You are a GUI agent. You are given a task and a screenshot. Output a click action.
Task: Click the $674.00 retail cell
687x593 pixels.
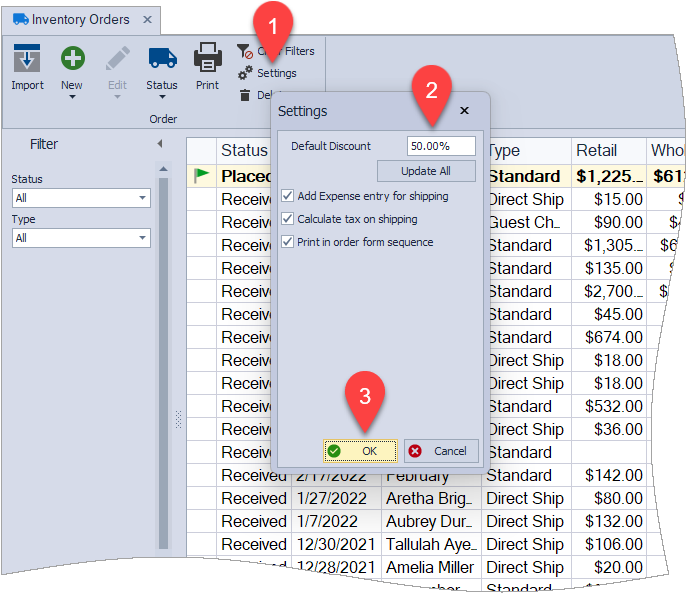[608, 337]
